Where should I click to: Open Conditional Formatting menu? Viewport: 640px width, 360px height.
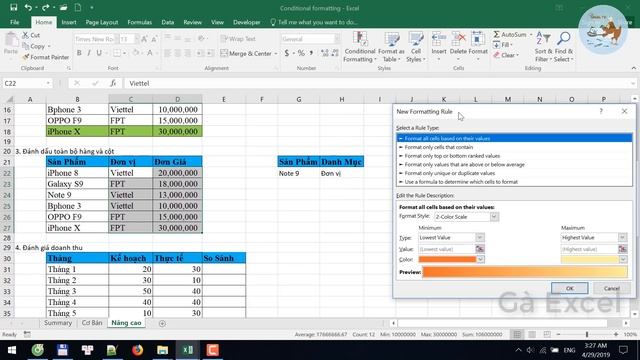(x=360, y=47)
